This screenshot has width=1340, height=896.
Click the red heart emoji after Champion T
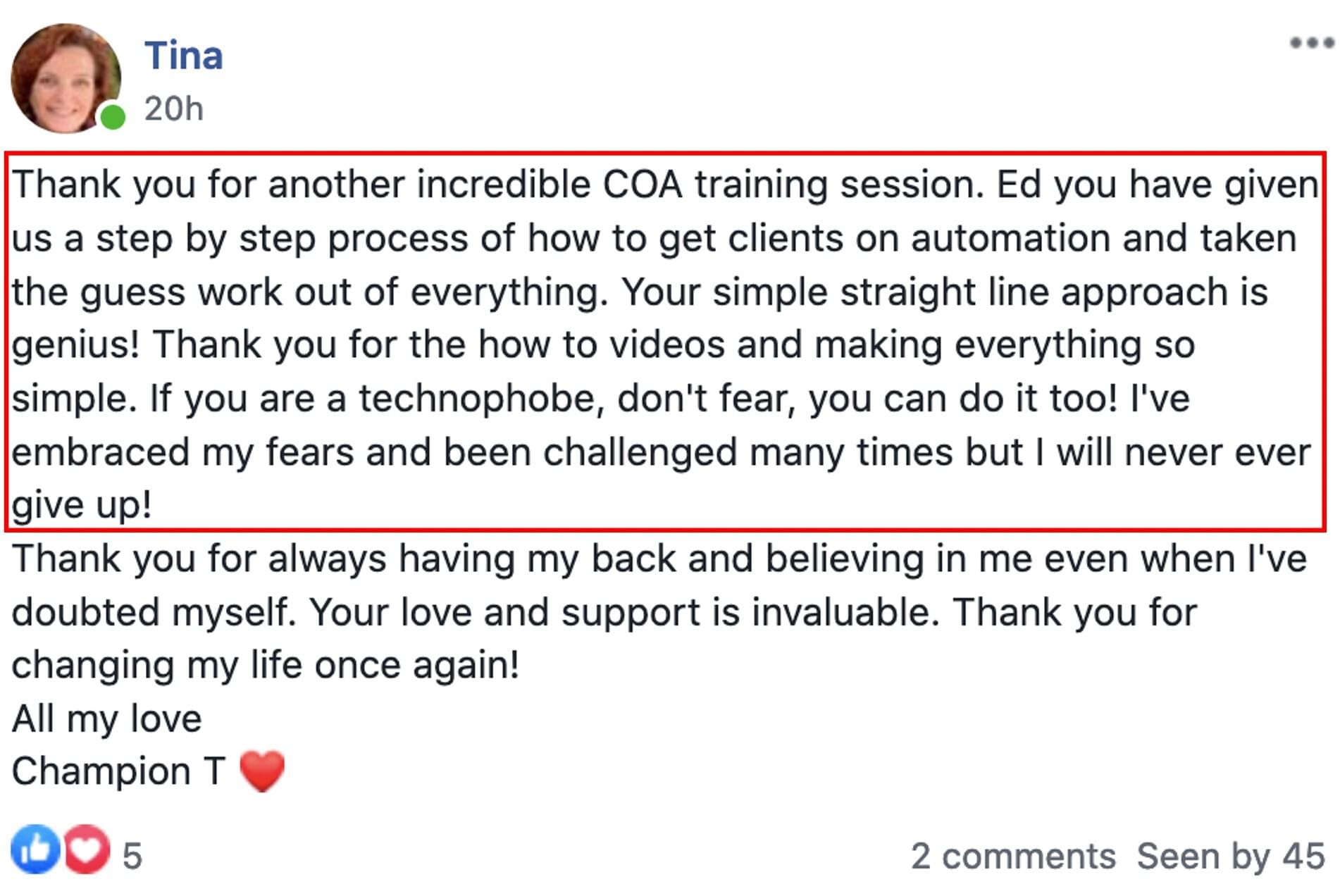point(262,771)
